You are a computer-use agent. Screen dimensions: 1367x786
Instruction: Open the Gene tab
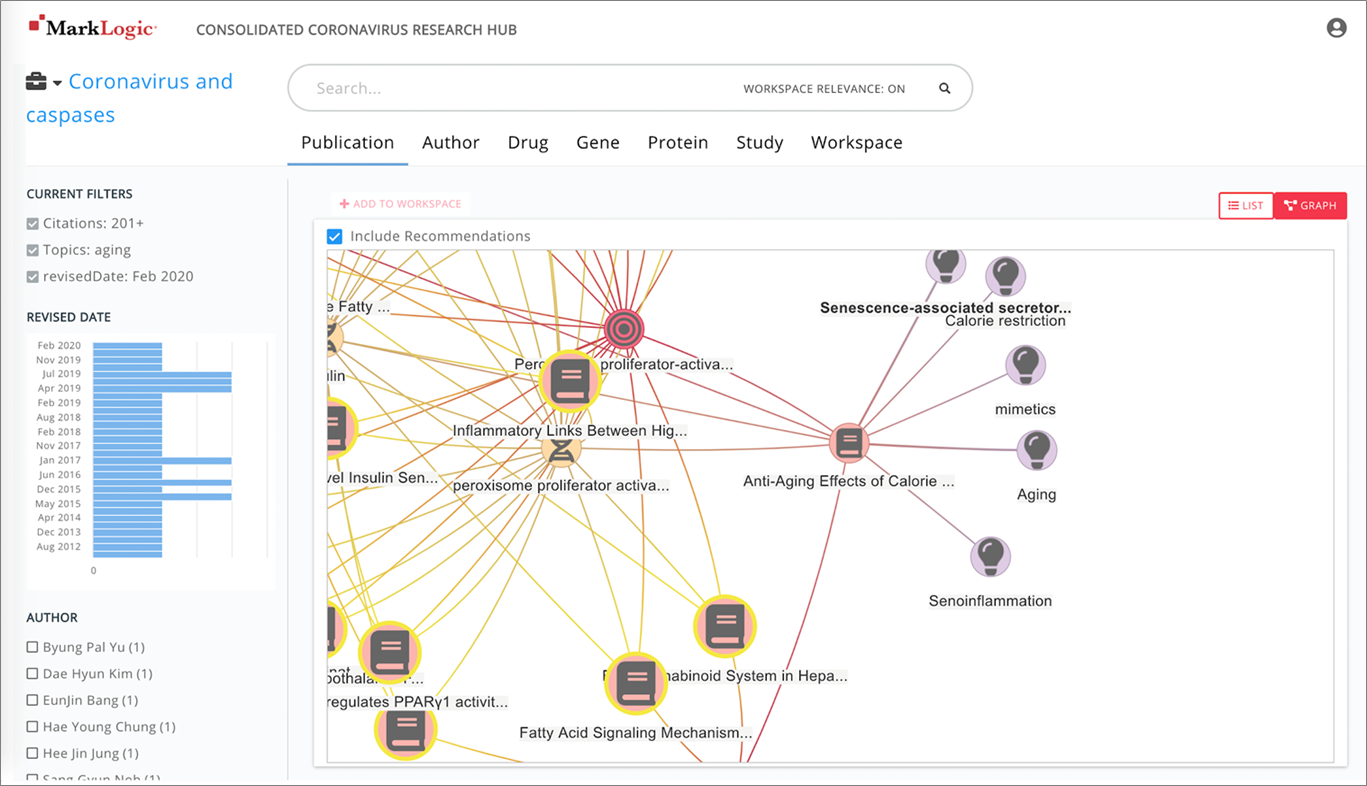click(x=597, y=142)
